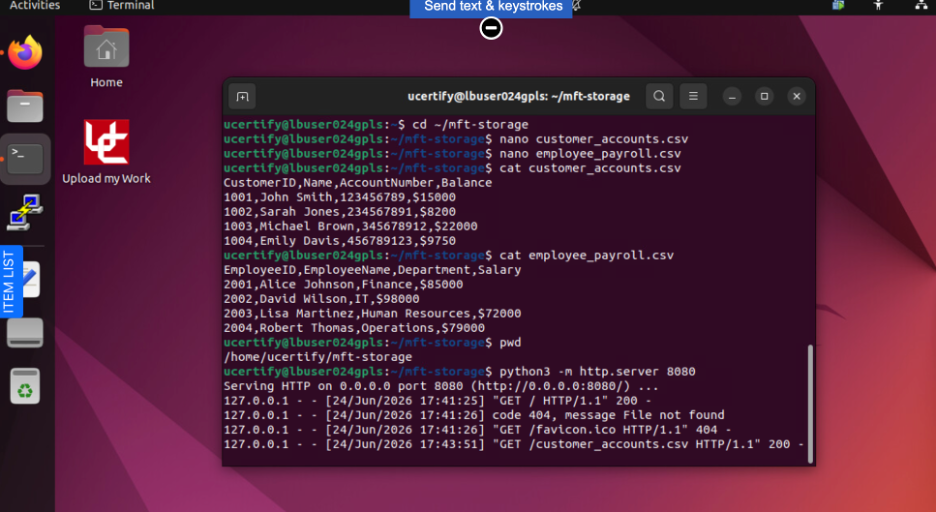Minimize the terminal window
The width and height of the screenshot is (936, 512).
click(732, 97)
